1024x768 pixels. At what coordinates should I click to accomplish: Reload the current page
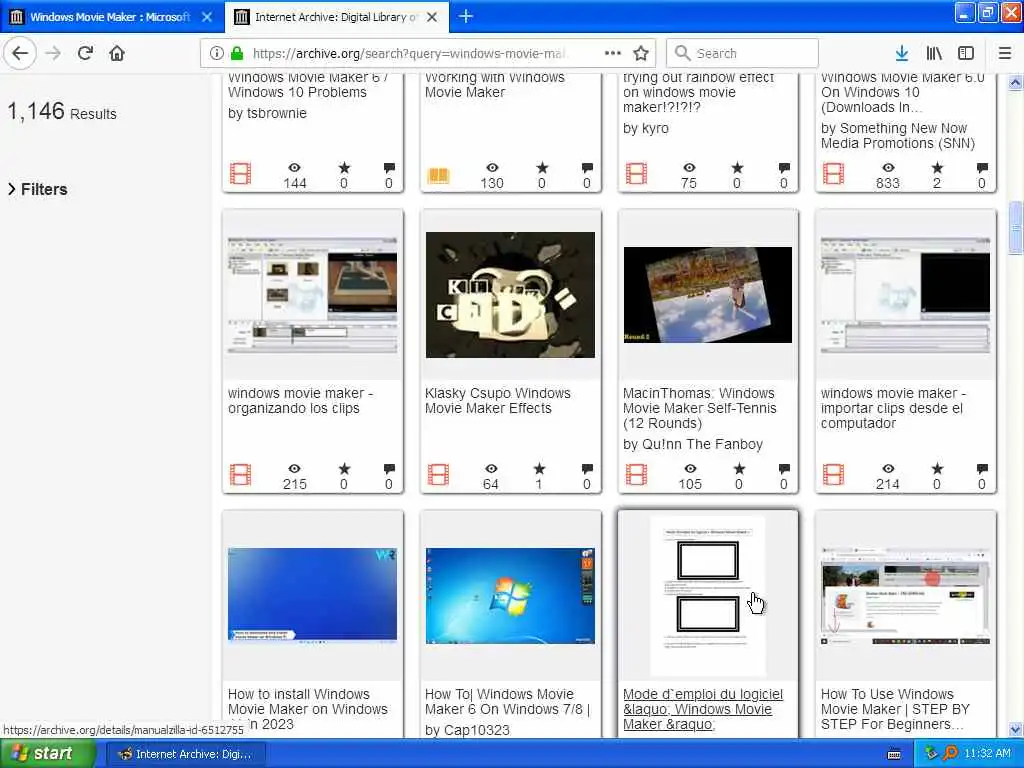85,53
